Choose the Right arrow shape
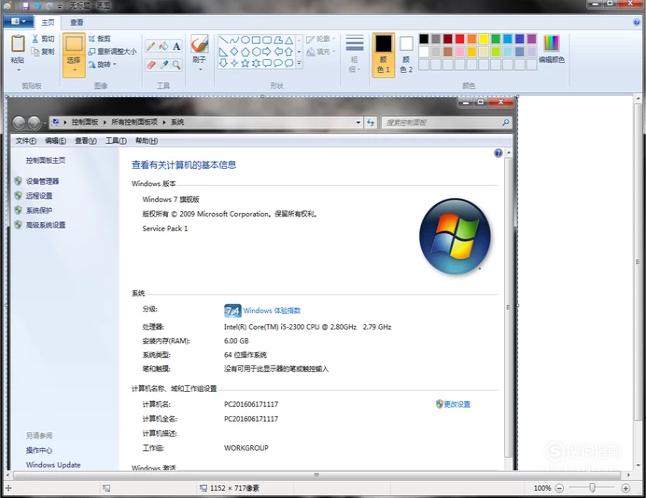This screenshot has height=498, width=646. 267,52
